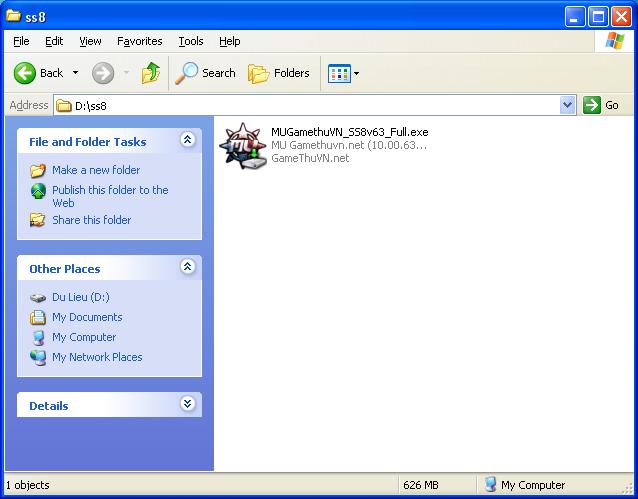Screen dimensions: 638x499
Task: Click the file description MU Gamethuvn.net text
Action: click(349, 145)
